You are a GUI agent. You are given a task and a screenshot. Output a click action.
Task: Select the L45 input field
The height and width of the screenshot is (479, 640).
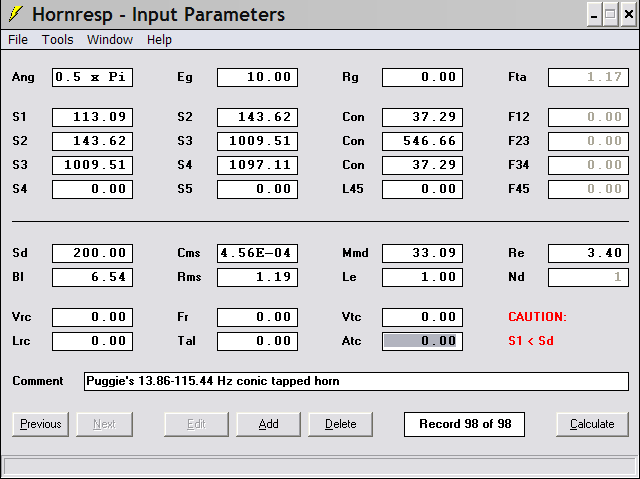point(422,189)
